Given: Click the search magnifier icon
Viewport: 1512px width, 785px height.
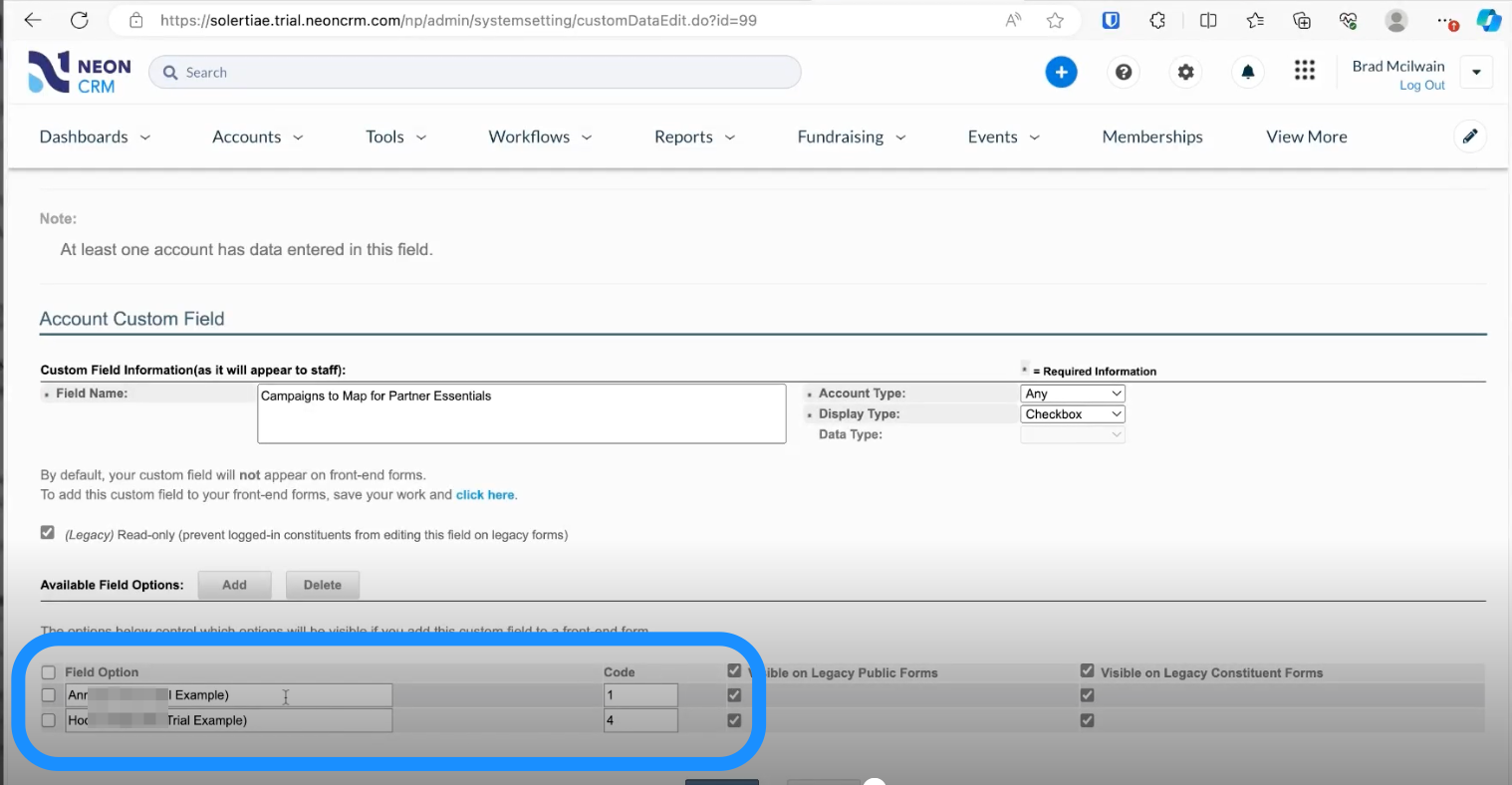Looking at the screenshot, I should tap(170, 73).
